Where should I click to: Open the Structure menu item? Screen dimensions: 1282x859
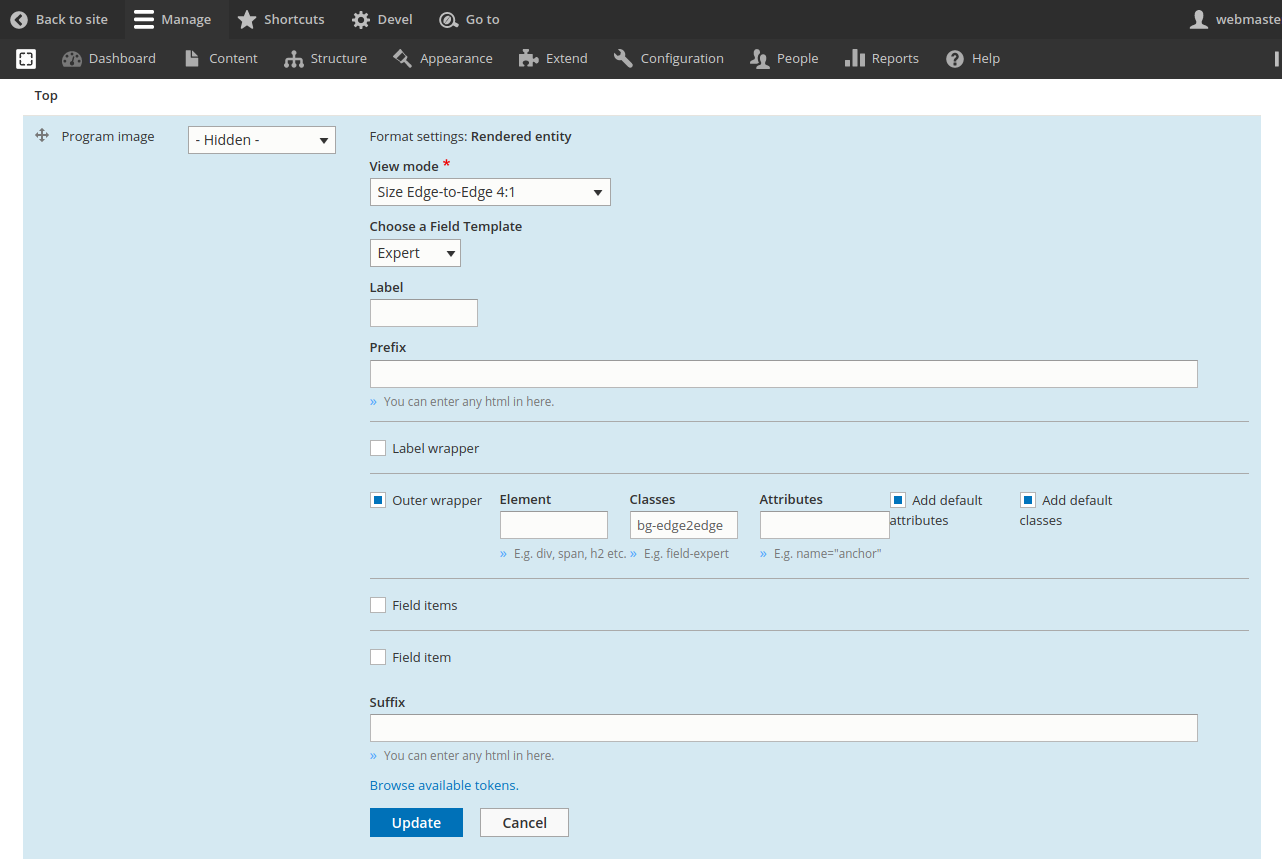pos(325,59)
